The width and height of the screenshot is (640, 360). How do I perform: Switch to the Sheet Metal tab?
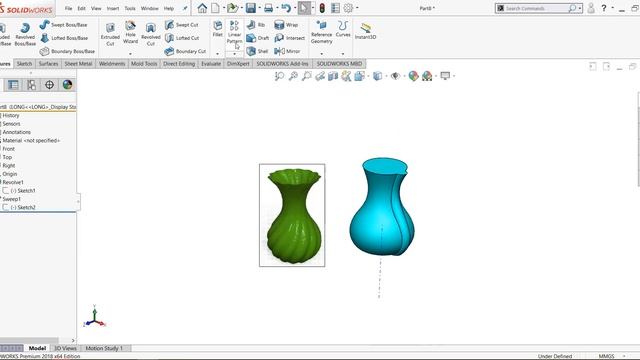78,64
